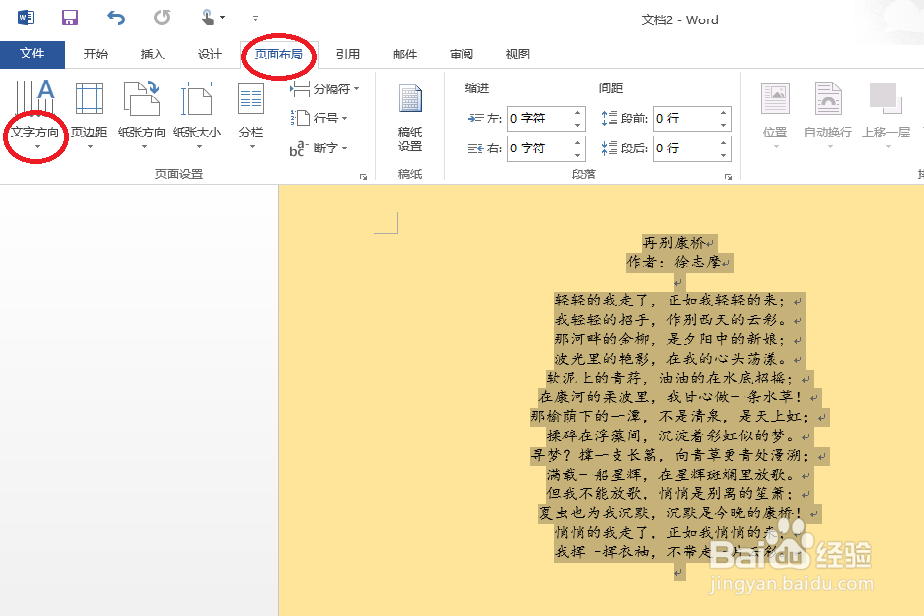Image resolution: width=924 pixels, height=616 pixels.
Task: Launch the 段落 dialog launcher
Action: 728,176
